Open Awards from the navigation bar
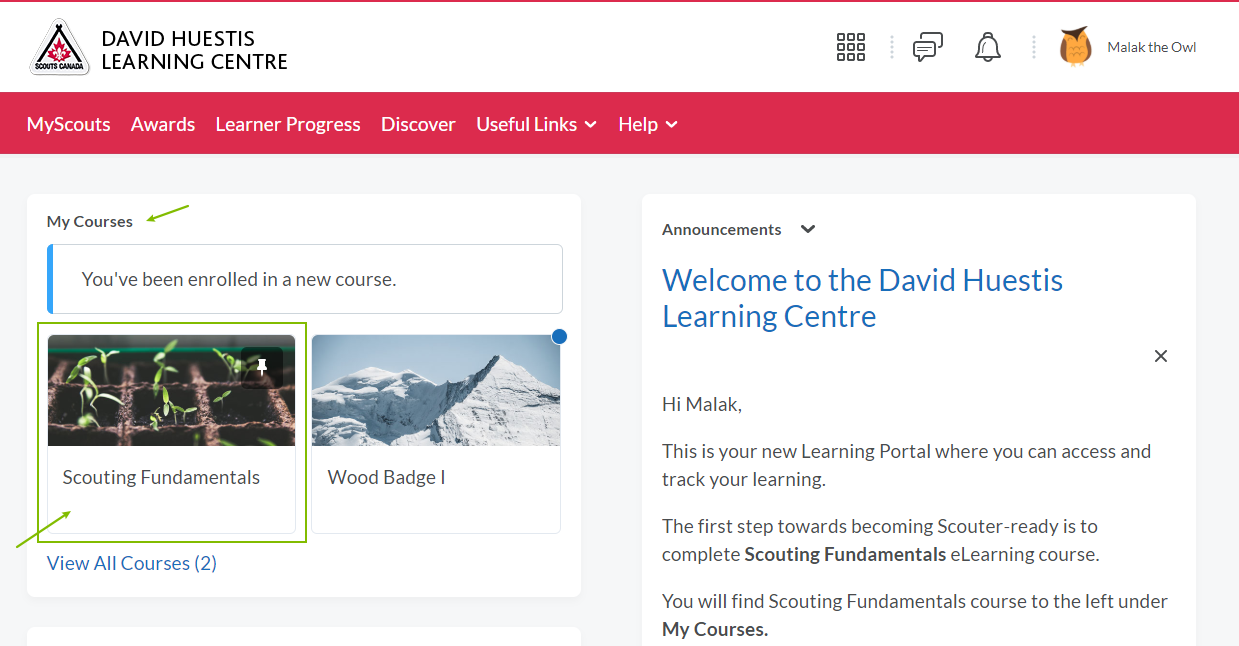The height and width of the screenshot is (646, 1239). (163, 124)
